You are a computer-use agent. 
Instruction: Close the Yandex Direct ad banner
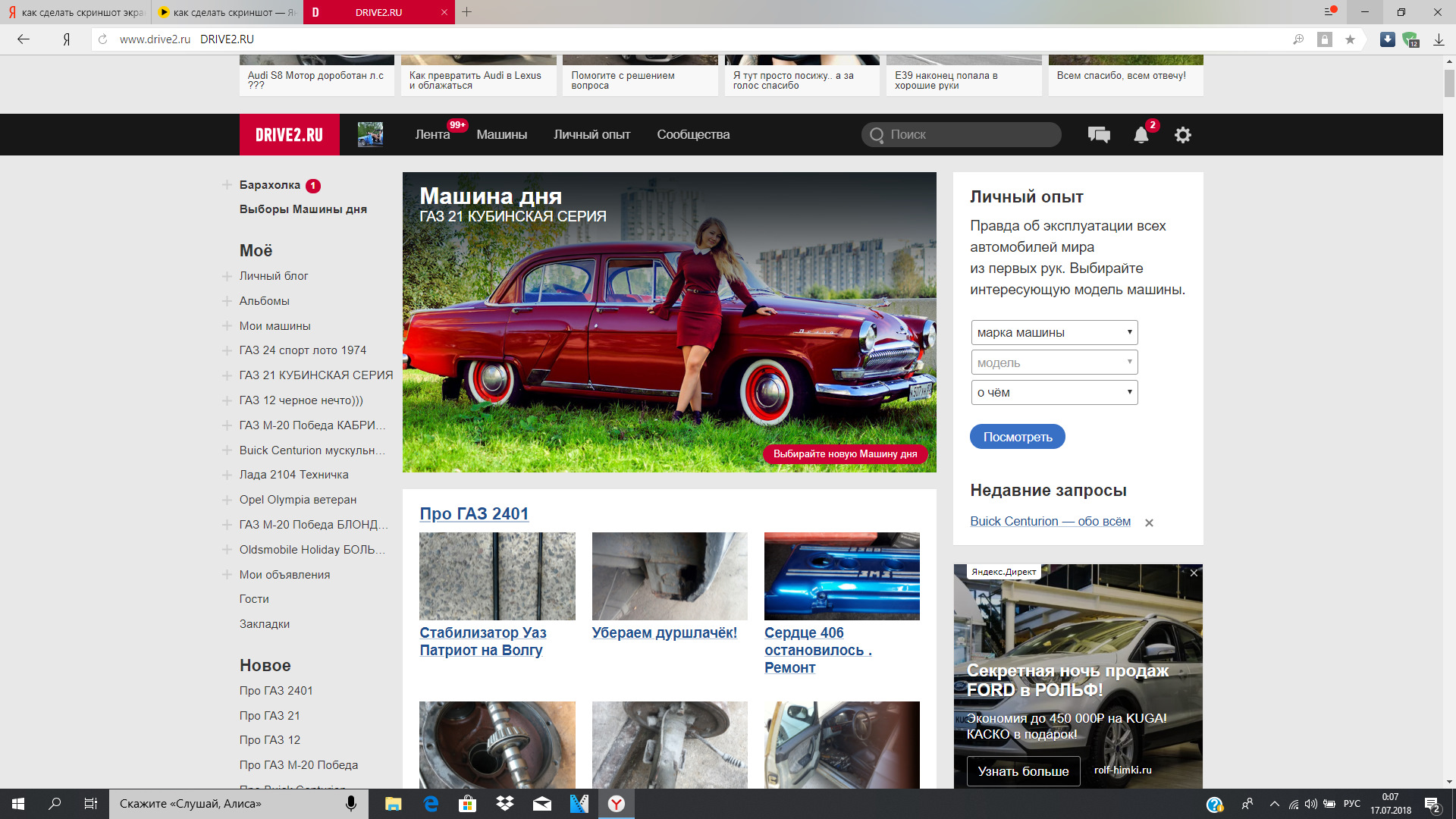click(1194, 573)
